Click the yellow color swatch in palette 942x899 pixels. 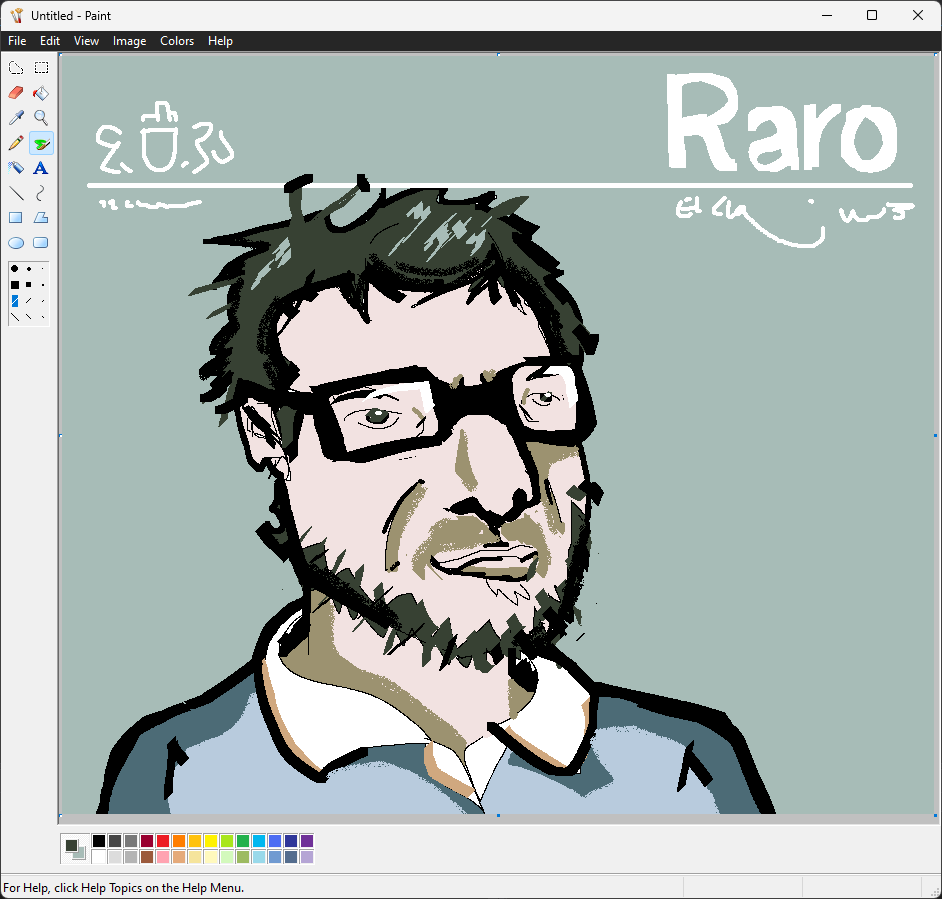[x=211, y=842]
